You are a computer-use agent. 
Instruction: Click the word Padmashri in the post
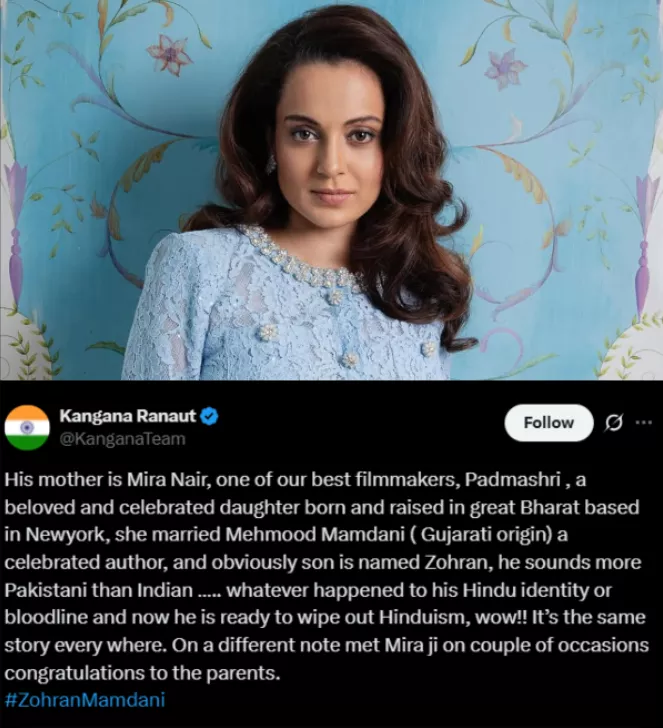(513, 480)
